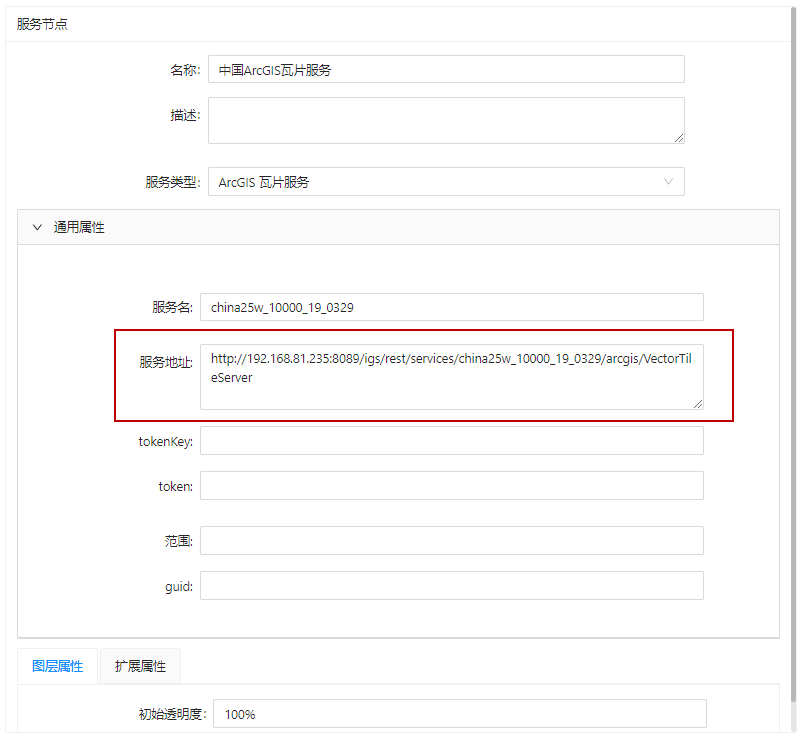Click the tokenKey input field

coord(452,441)
